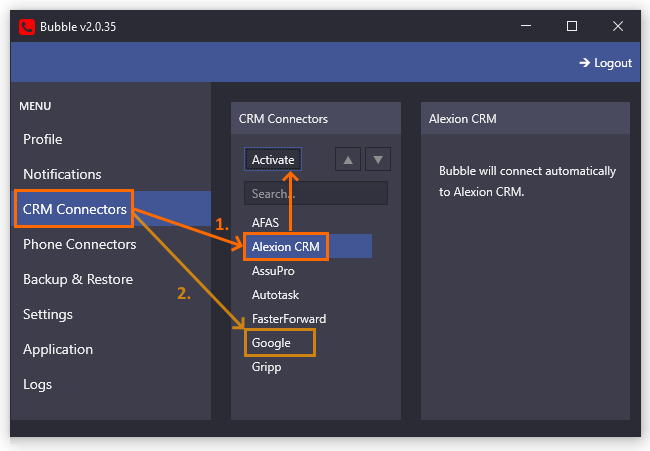Maximize the Bubble window

[572, 26]
